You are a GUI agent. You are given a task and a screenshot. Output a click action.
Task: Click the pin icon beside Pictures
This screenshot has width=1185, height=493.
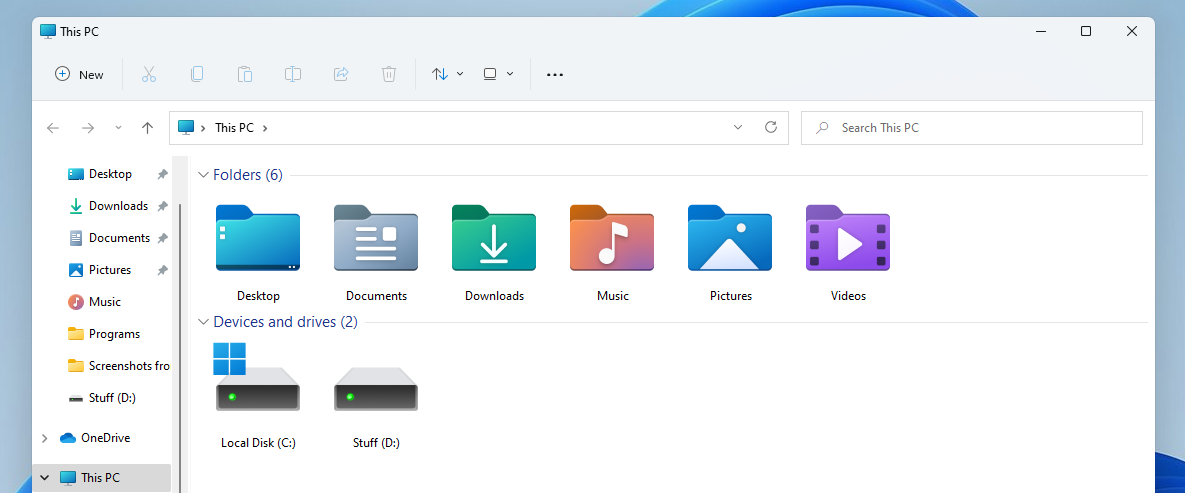pos(162,270)
